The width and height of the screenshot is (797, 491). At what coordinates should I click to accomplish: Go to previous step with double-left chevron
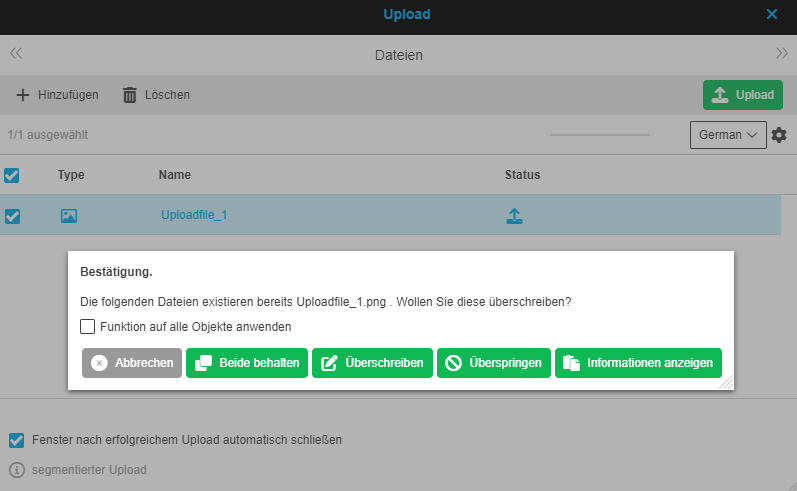(x=16, y=53)
